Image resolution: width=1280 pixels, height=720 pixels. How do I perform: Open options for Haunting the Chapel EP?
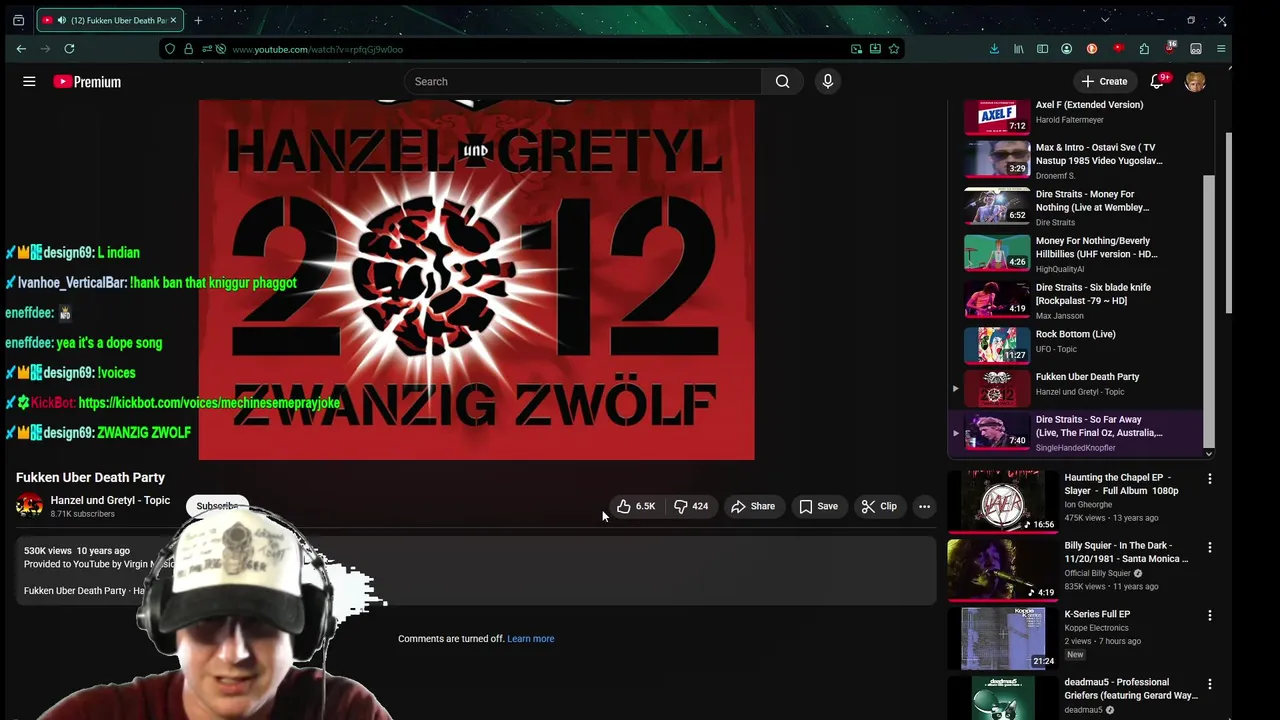1209,479
